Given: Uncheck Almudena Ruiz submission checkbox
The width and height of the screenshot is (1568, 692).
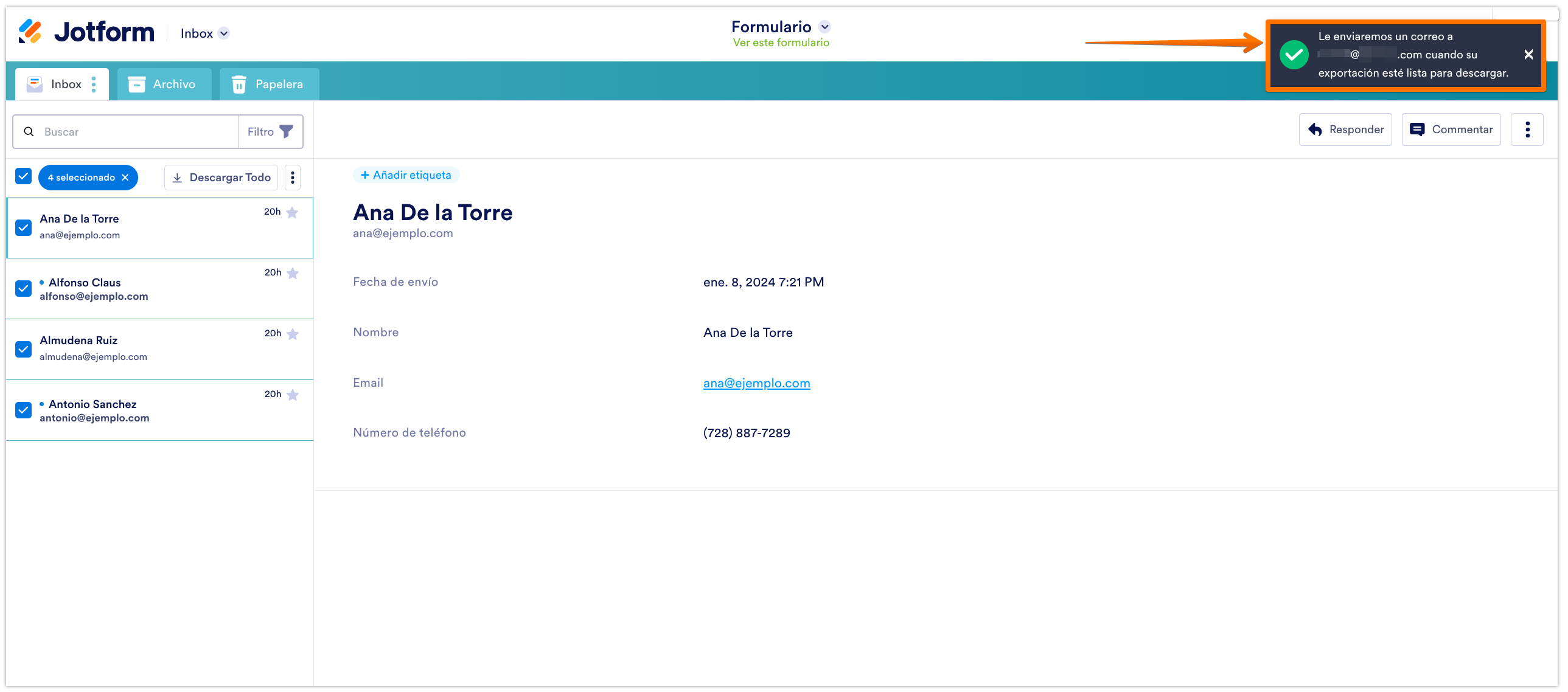Looking at the screenshot, I should pyautogui.click(x=23, y=349).
